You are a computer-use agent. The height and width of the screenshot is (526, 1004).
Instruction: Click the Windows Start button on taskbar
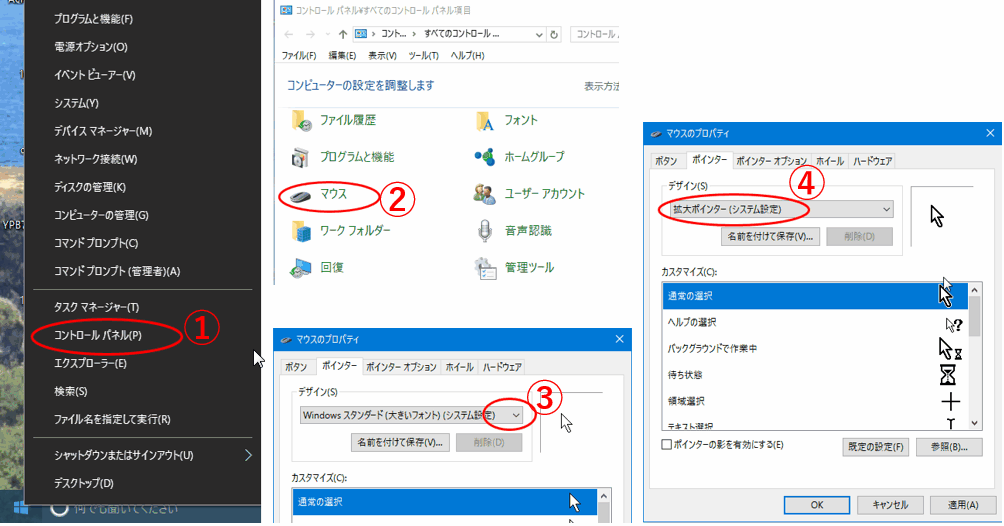(20, 509)
